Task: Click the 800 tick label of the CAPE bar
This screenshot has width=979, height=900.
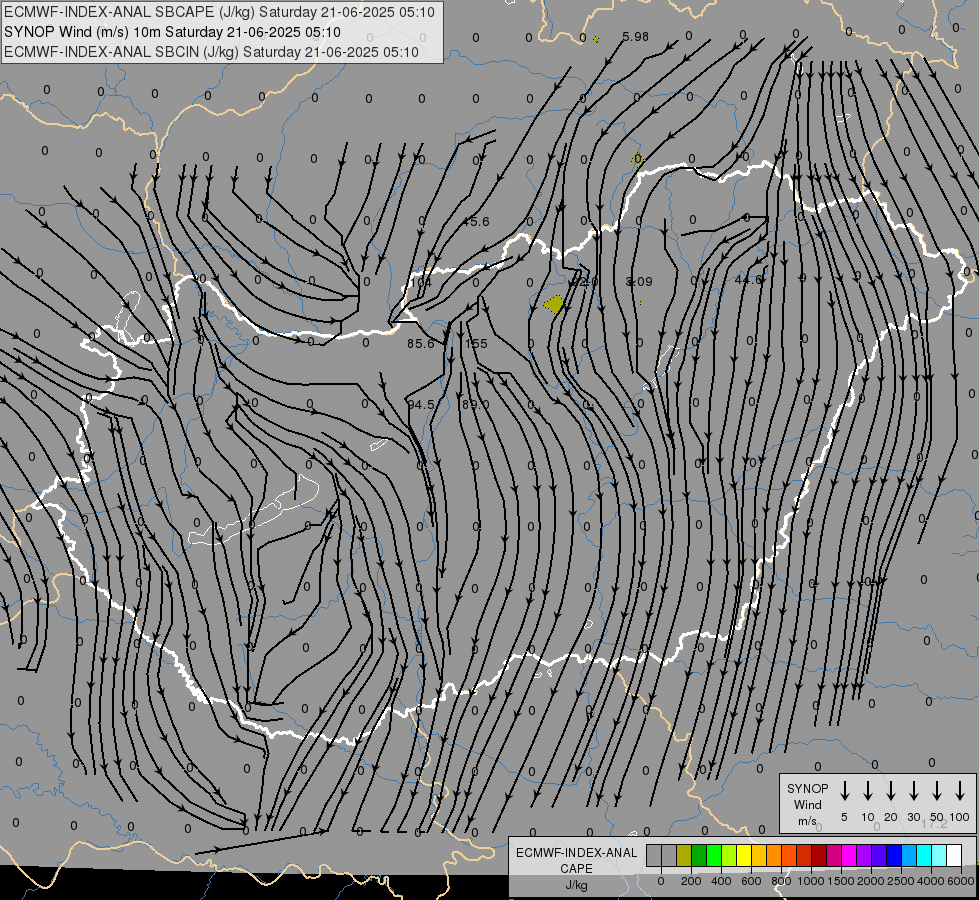Action: (781, 881)
